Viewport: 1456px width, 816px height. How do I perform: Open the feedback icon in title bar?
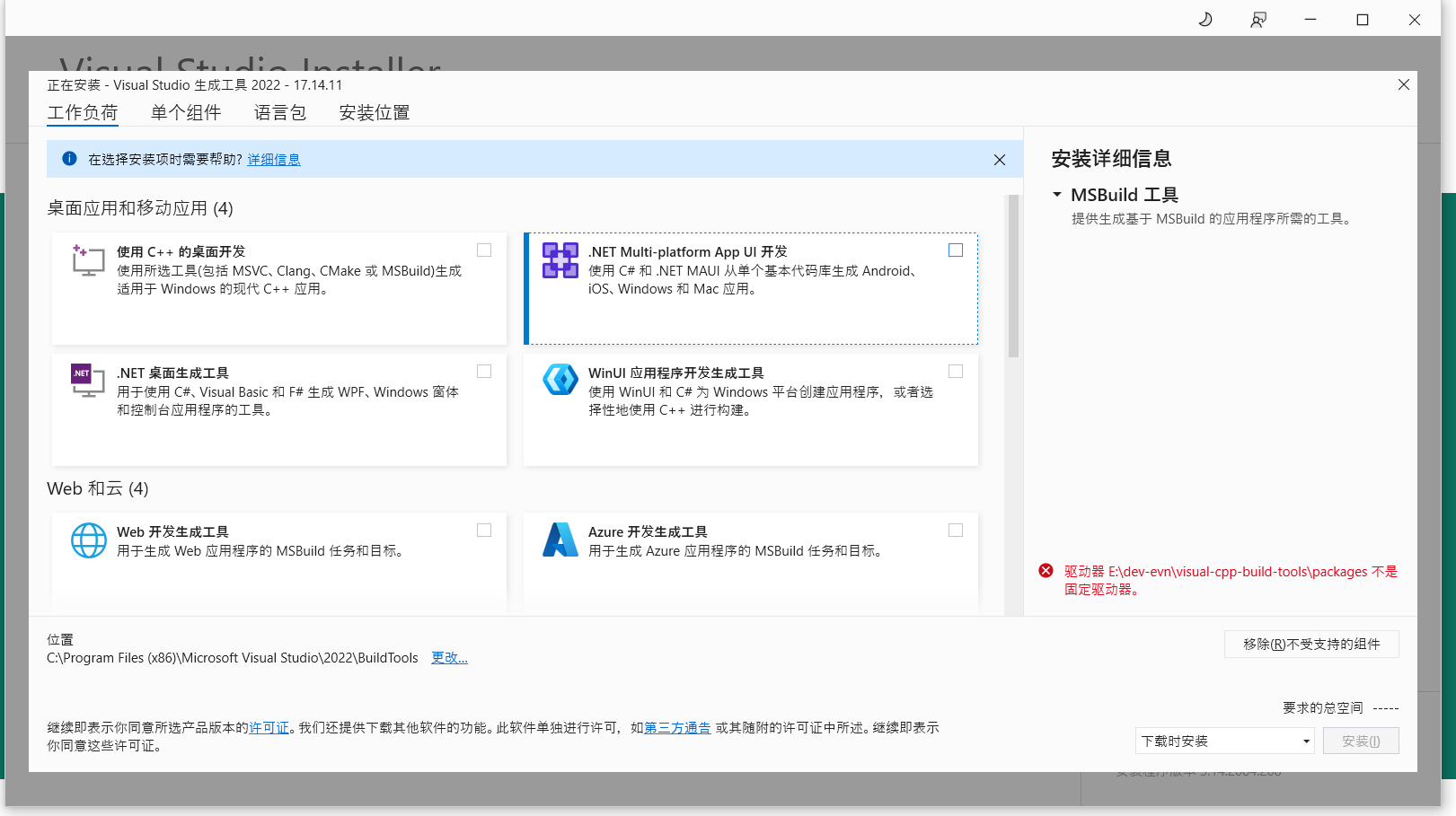click(1258, 19)
